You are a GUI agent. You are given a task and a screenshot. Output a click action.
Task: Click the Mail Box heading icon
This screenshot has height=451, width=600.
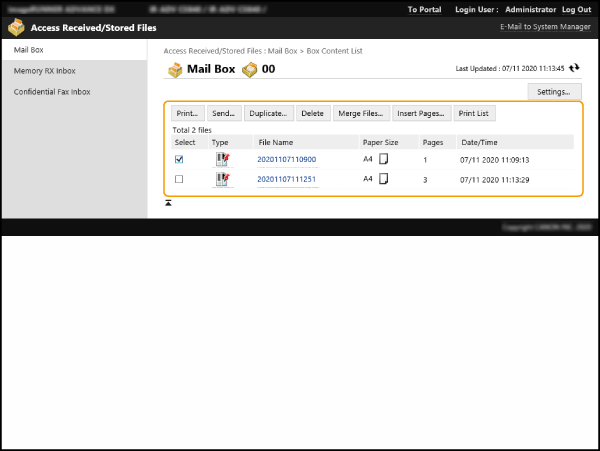click(175, 69)
